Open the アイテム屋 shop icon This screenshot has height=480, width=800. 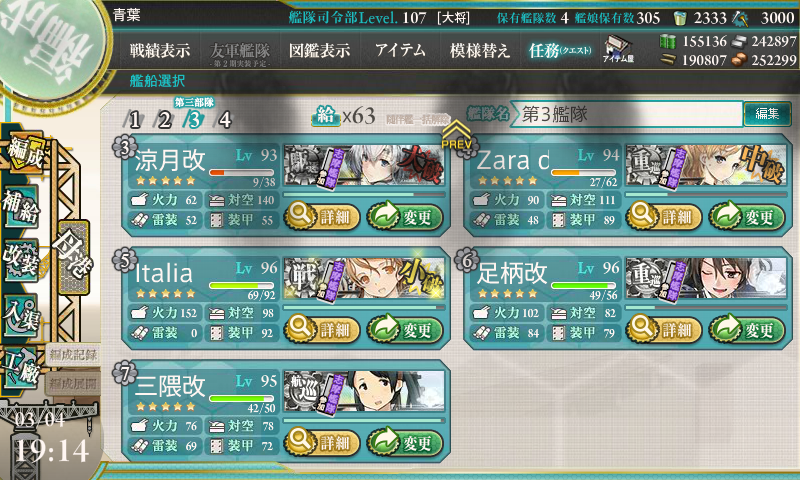point(617,49)
